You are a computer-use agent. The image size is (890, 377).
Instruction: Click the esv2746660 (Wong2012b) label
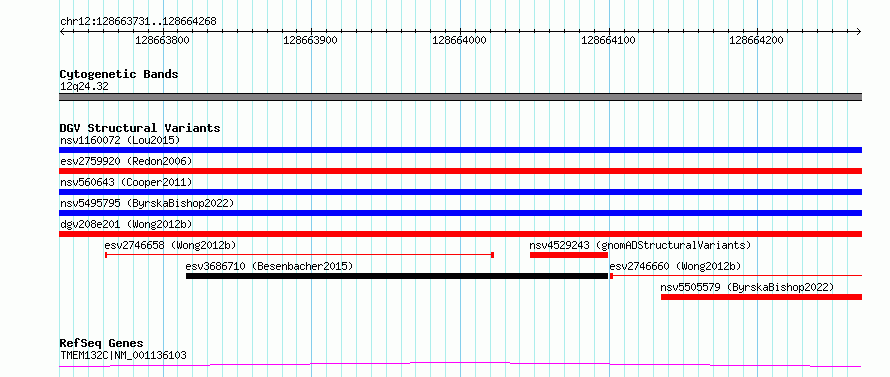click(675, 266)
